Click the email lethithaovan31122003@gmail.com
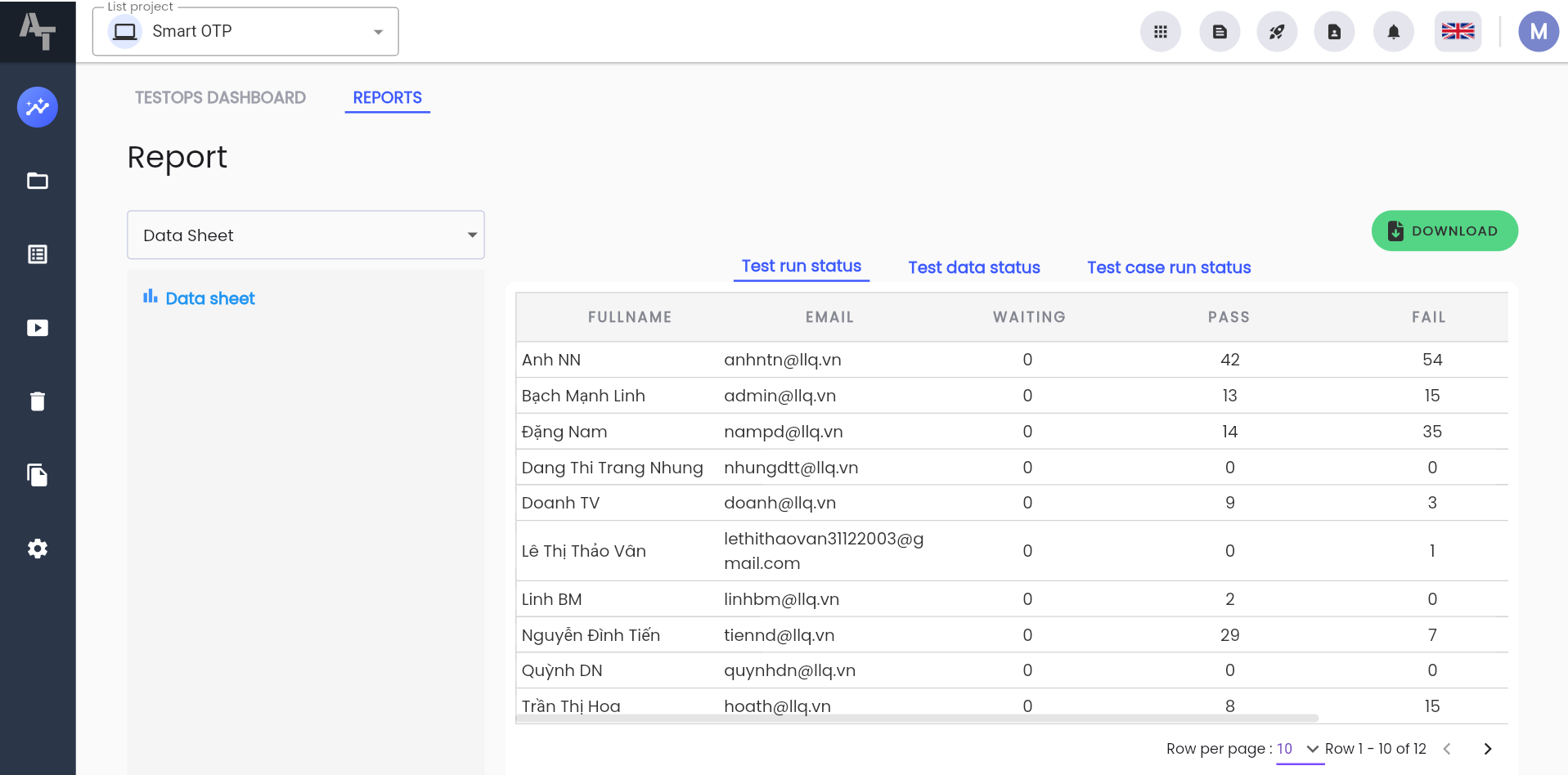Screen dimensions: 1568x775 (x=824, y=551)
